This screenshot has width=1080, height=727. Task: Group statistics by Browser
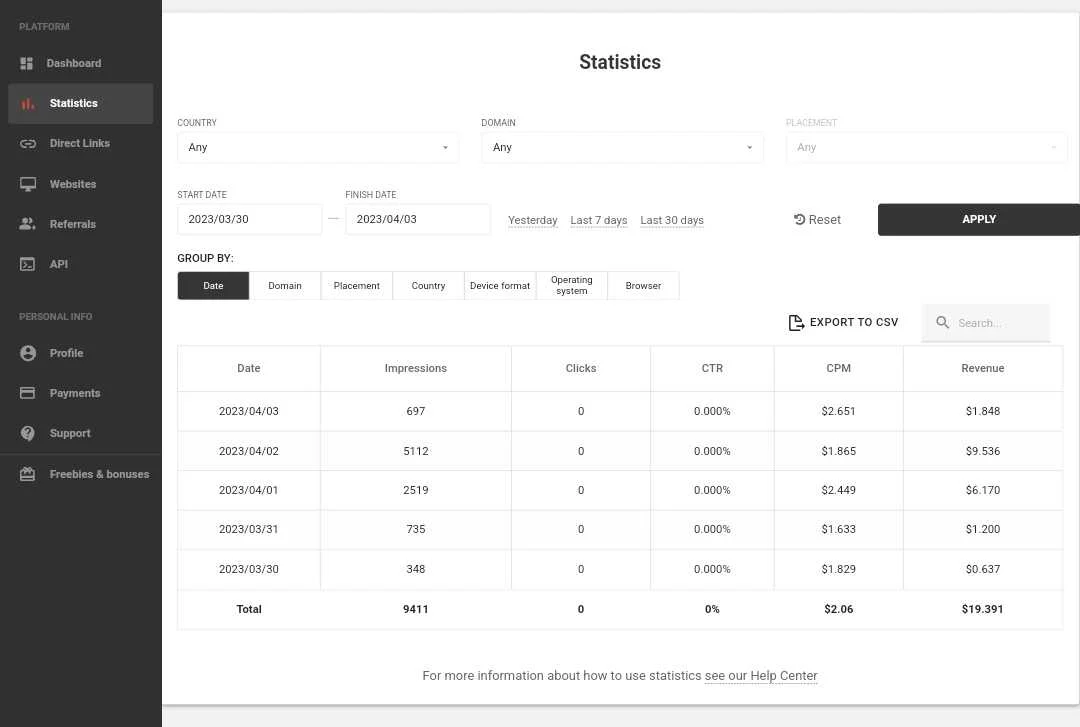click(x=643, y=285)
